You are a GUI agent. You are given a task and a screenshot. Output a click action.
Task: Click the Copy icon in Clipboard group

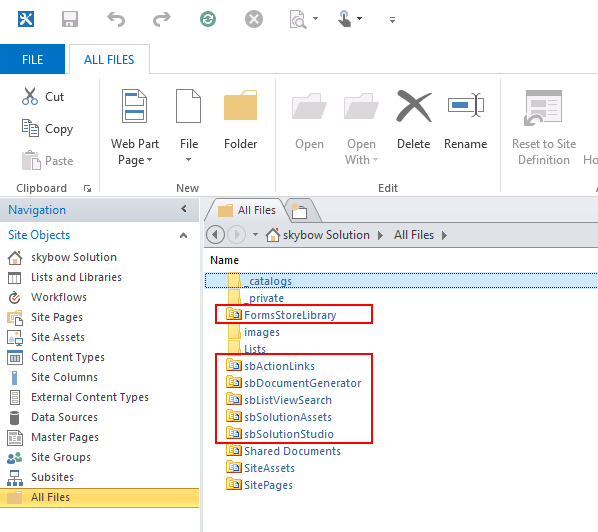30,128
